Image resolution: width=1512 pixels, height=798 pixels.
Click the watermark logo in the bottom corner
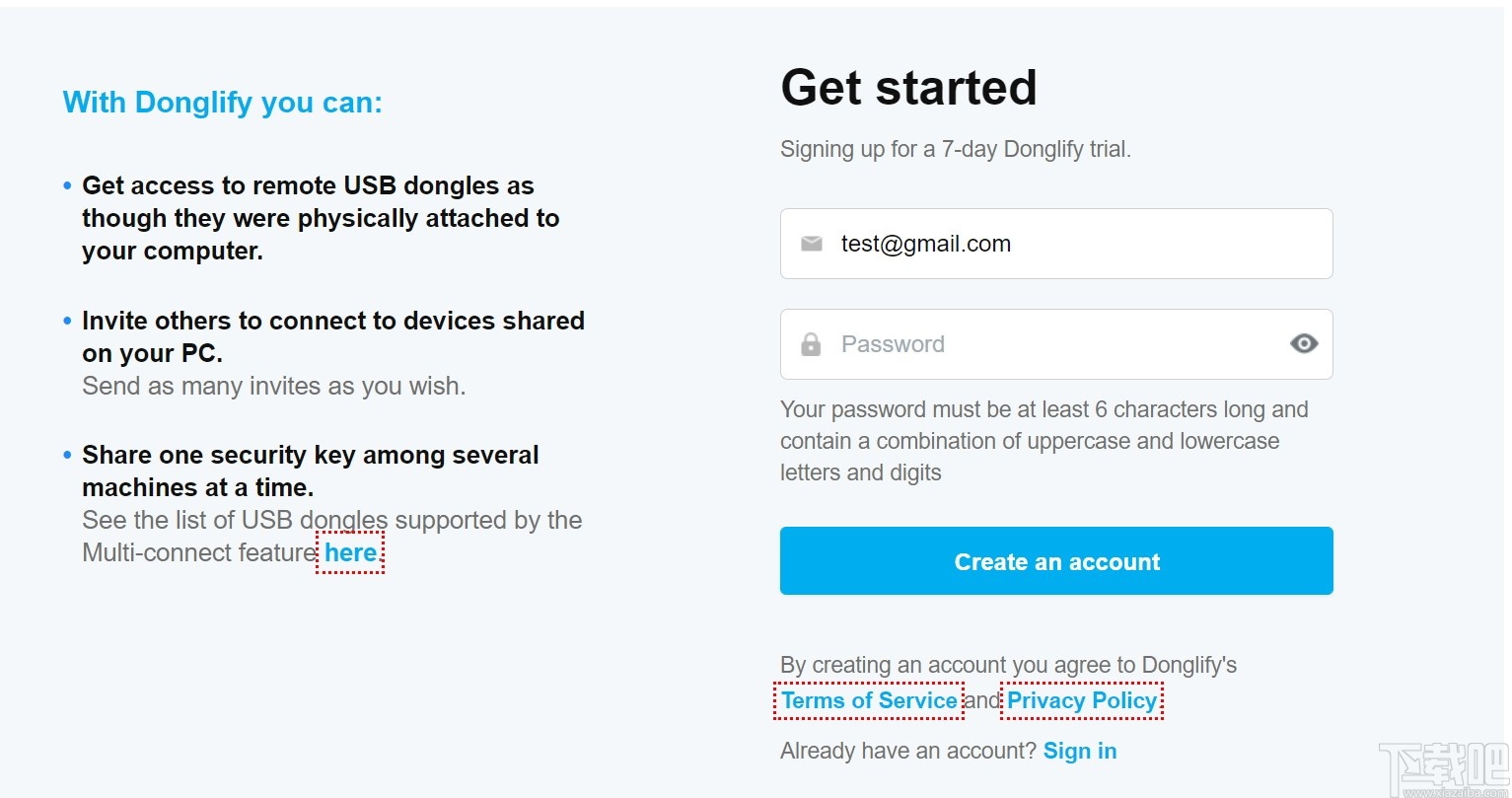pyautogui.click(x=1444, y=771)
